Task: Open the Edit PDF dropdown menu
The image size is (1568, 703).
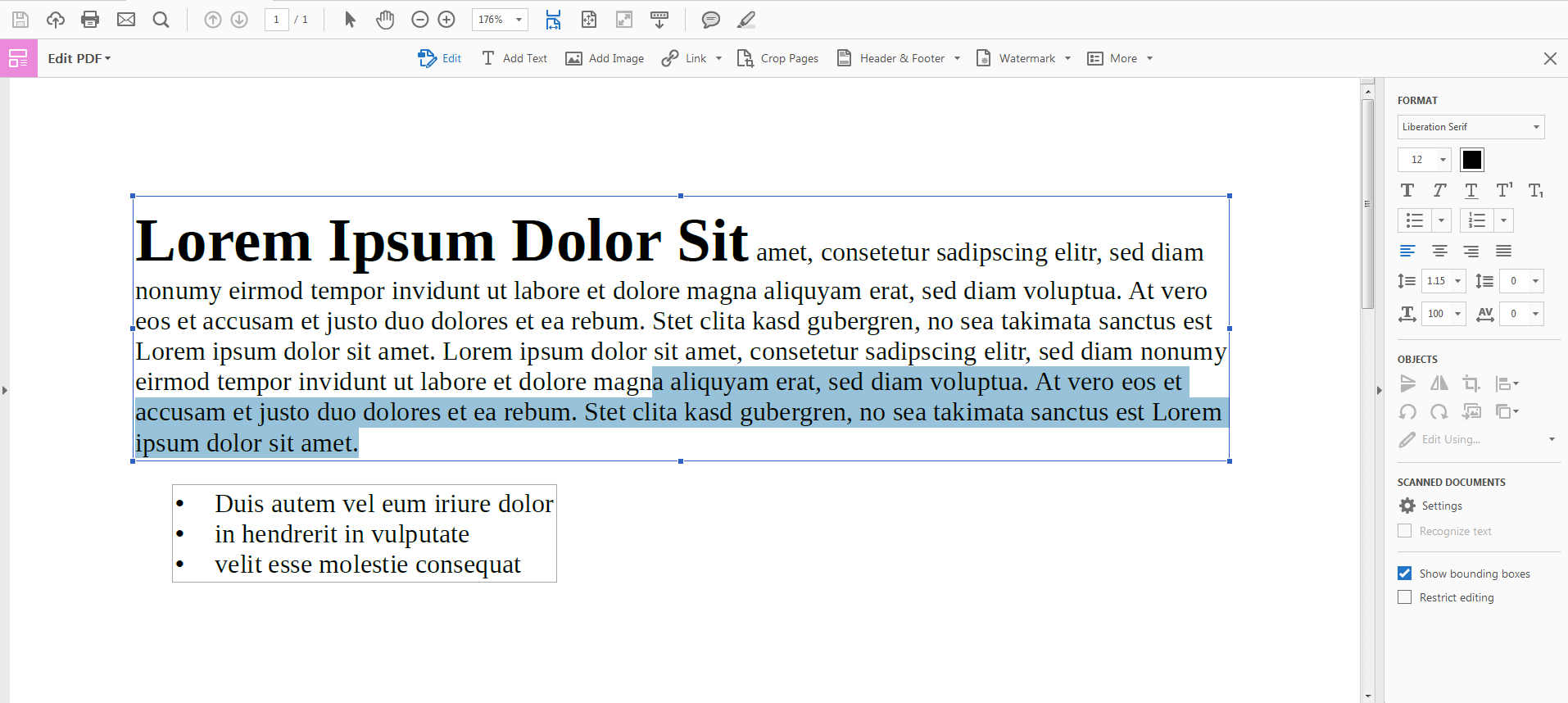Action: (79, 58)
